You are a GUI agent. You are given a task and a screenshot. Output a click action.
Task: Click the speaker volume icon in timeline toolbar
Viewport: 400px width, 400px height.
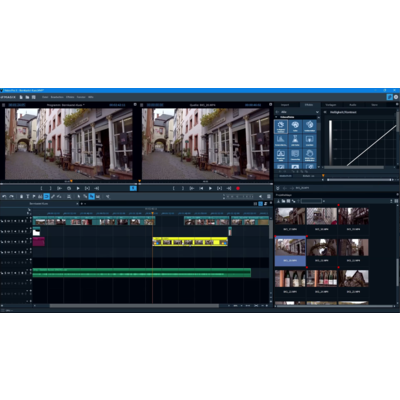click(x=260, y=197)
